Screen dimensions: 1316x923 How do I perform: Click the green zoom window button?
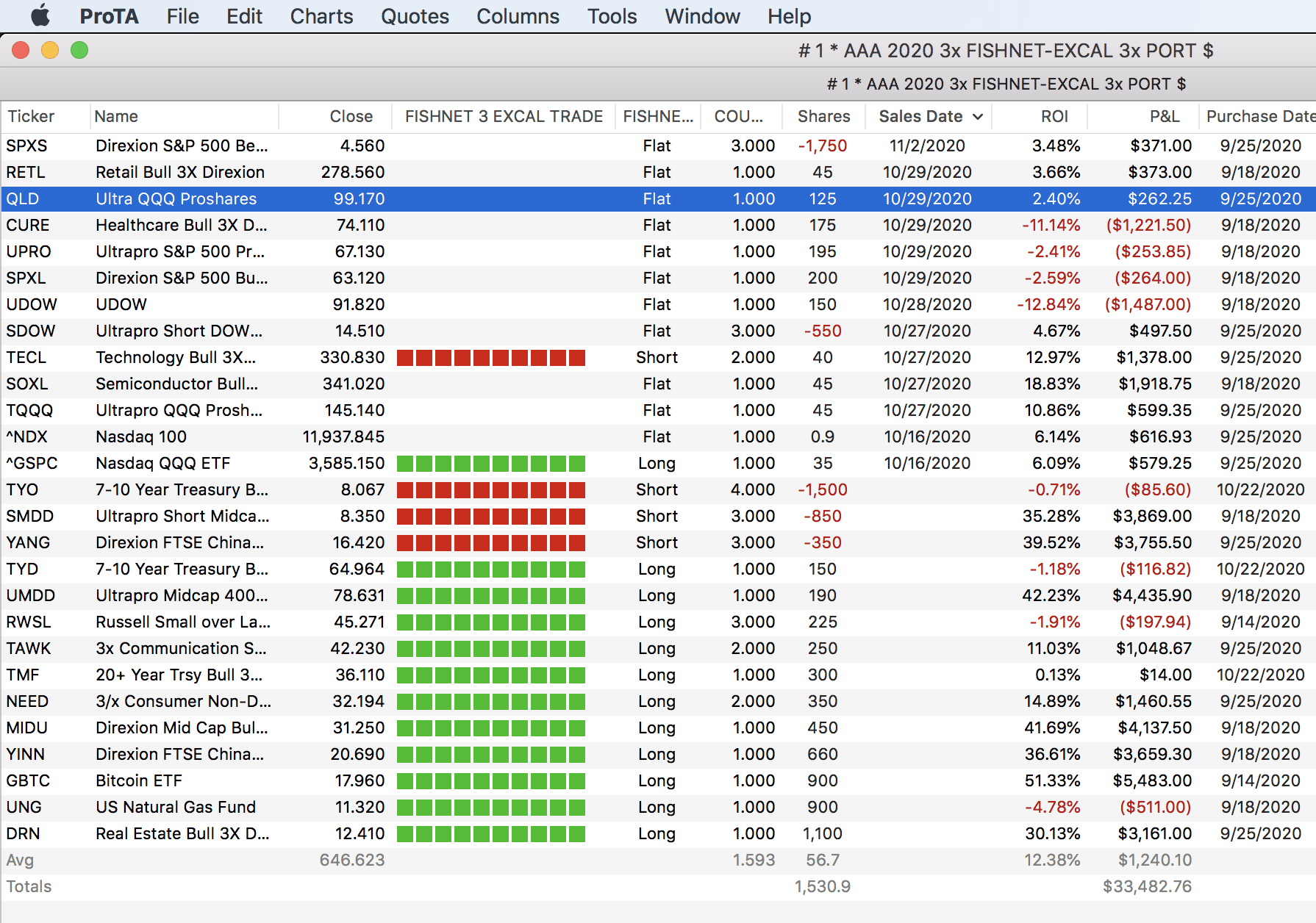[79, 50]
